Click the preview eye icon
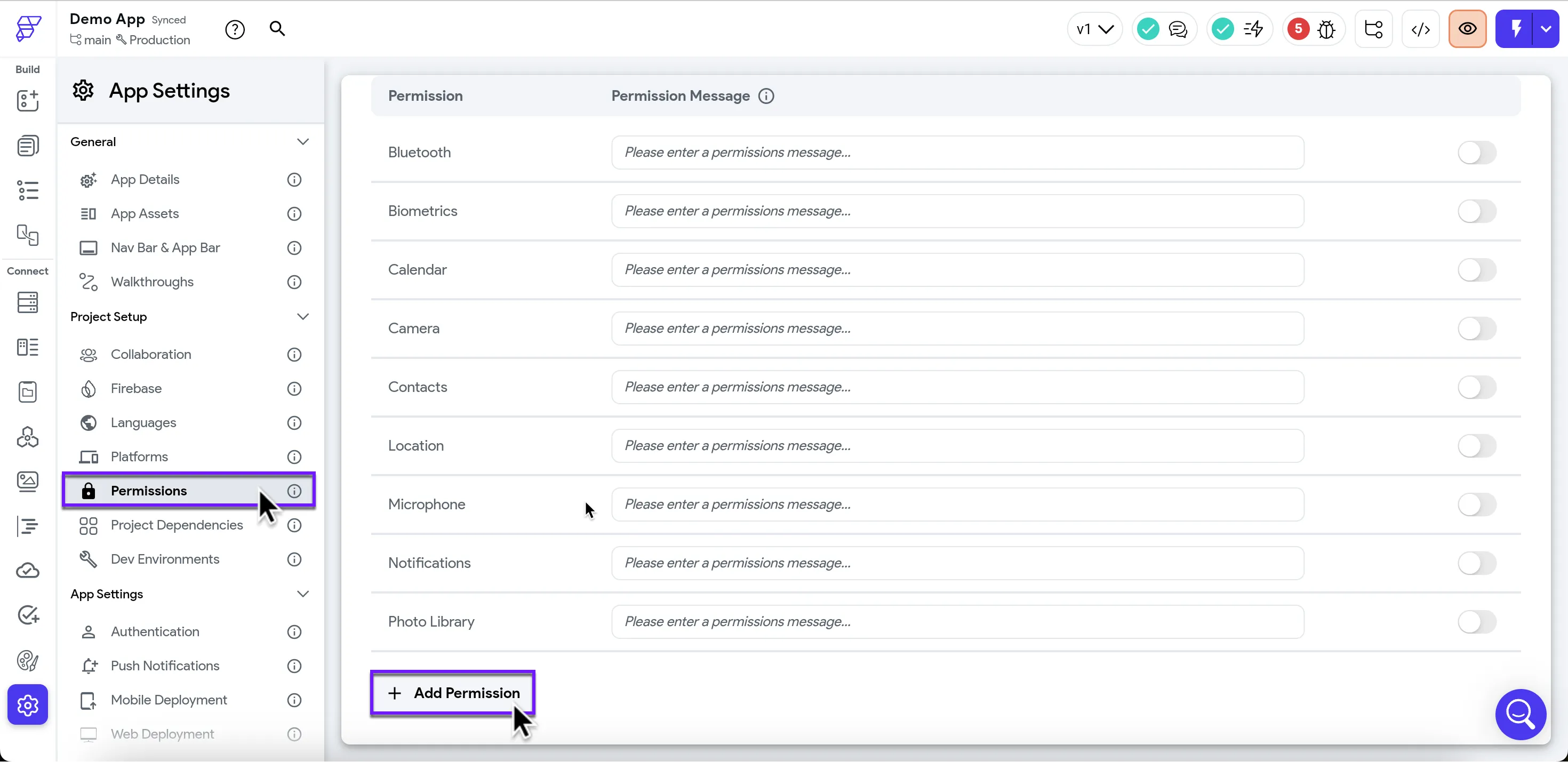The width and height of the screenshot is (1568, 769). pyautogui.click(x=1467, y=29)
